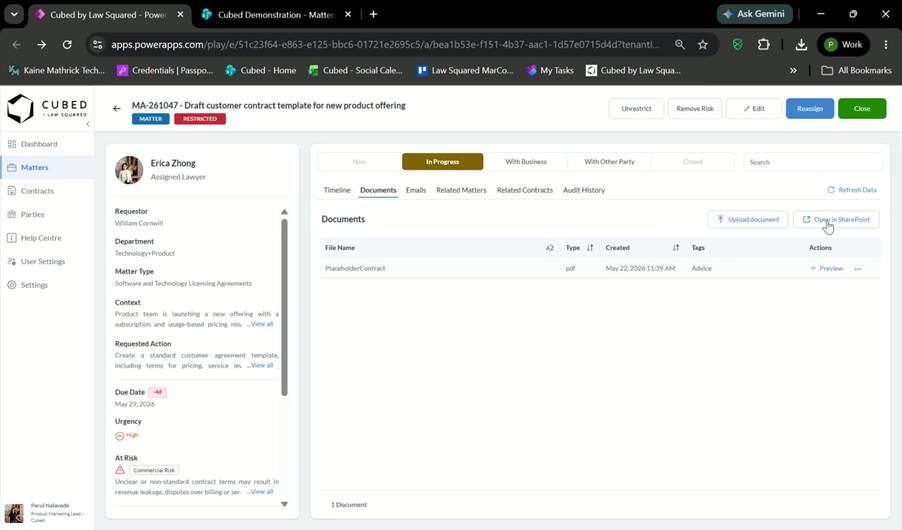Open Chrome downloads icon
Screen dimensions: 902x530
[801, 44]
